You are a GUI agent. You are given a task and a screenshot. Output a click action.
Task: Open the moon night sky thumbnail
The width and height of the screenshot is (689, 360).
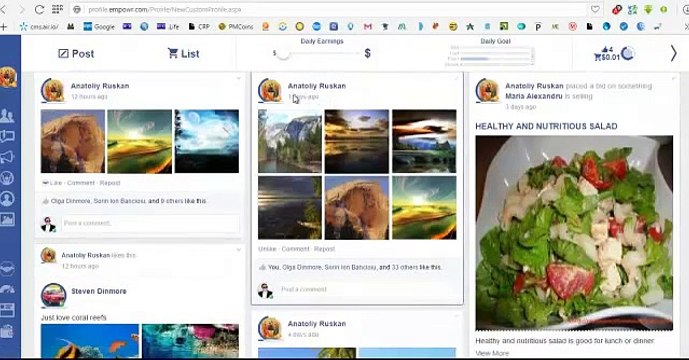pos(207,141)
